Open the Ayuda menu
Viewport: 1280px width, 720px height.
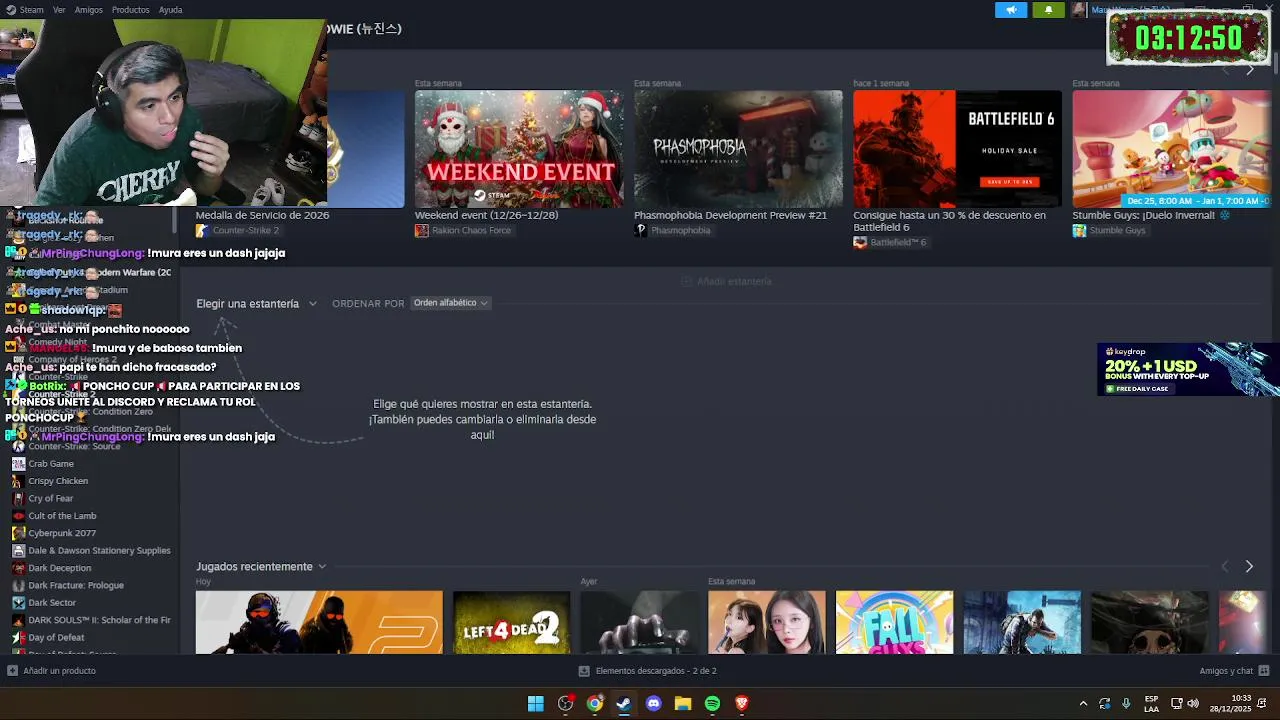[x=171, y=10]
